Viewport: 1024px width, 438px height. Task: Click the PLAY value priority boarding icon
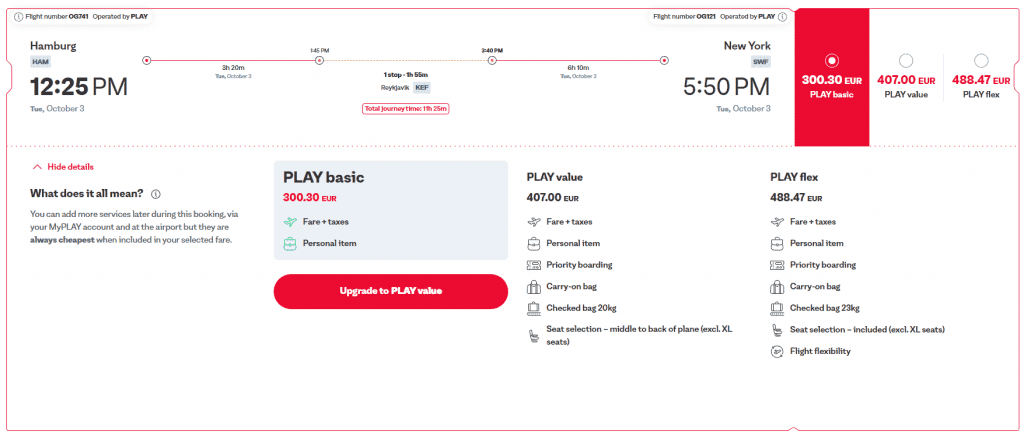(x=534, y=265)
